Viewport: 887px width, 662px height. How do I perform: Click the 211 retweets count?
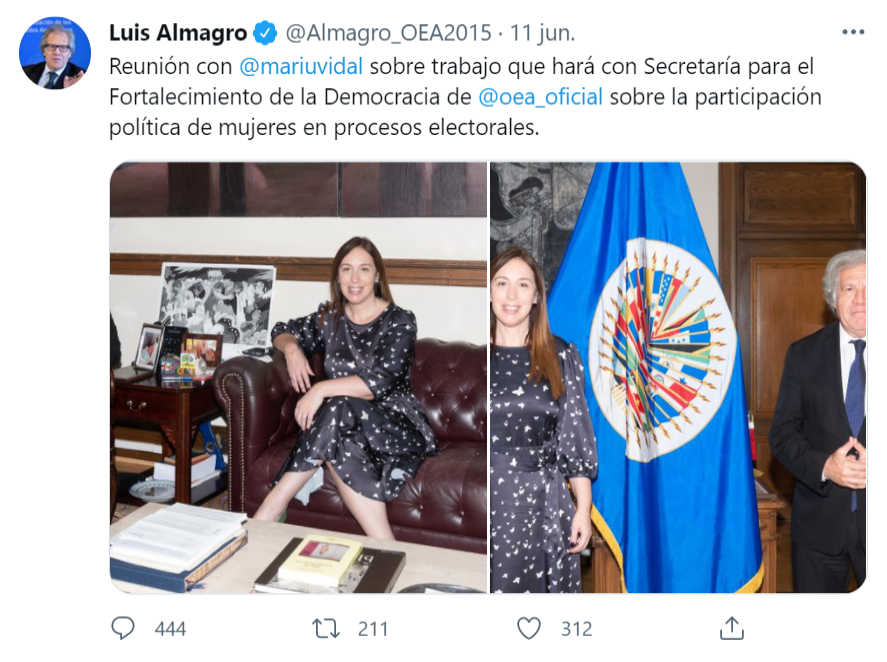point(373,629)
